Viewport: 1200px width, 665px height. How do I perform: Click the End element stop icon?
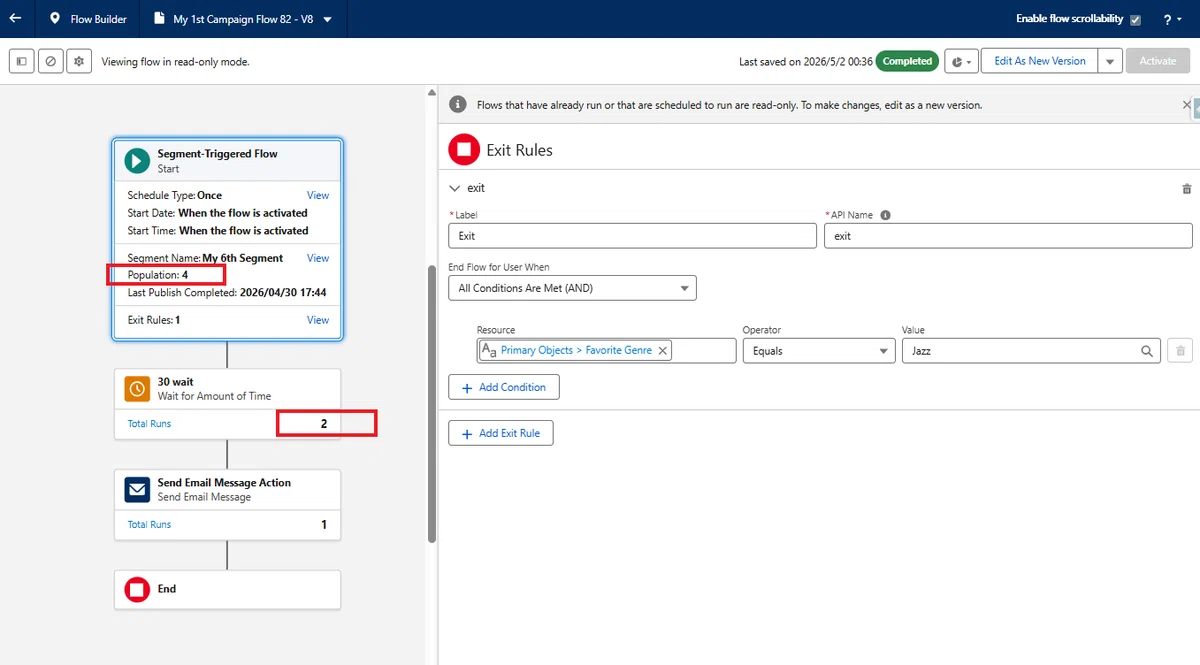pos(137,590)
